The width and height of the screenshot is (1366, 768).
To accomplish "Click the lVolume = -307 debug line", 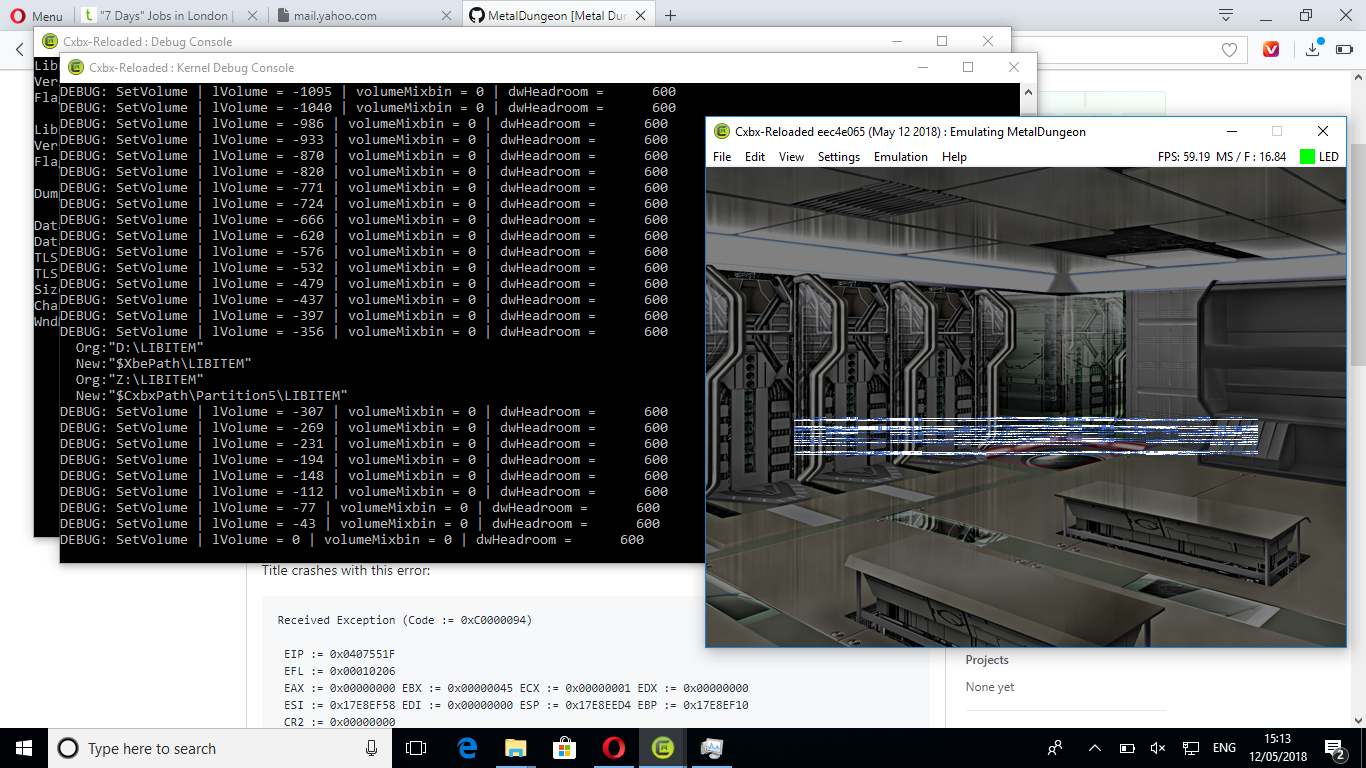I will 364,412.
